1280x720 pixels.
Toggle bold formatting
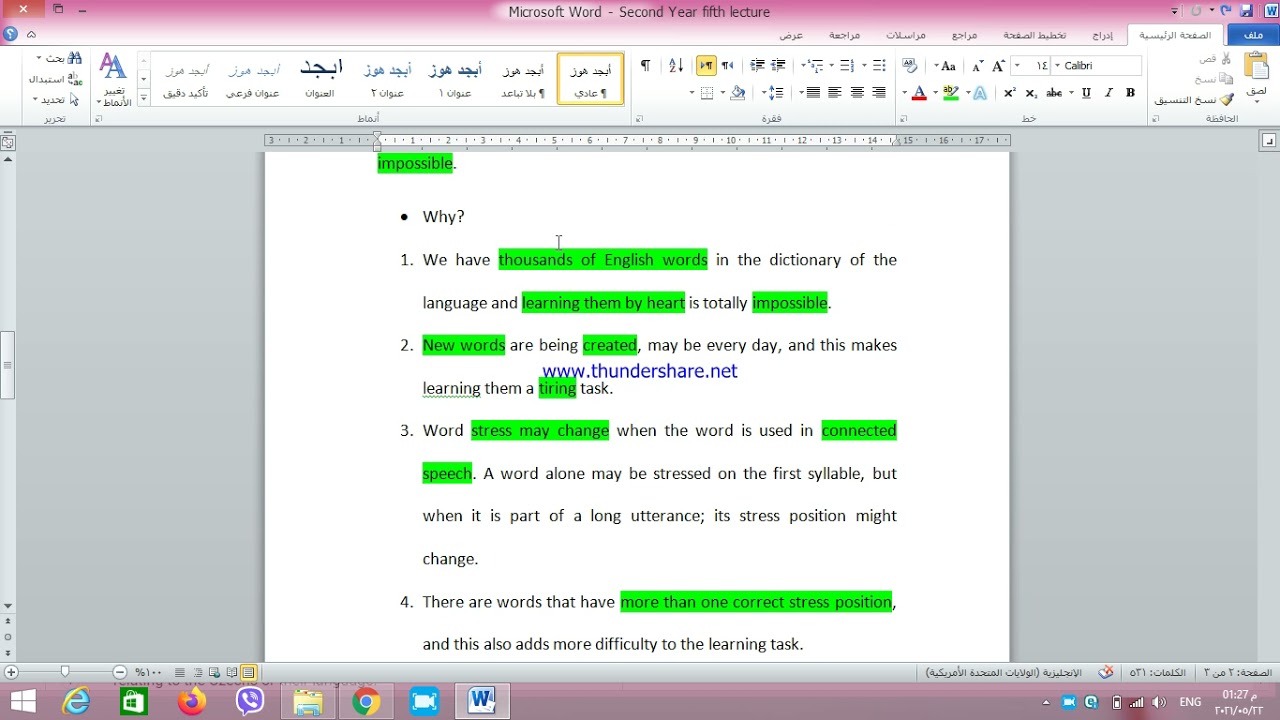[x=1130, y=93]
